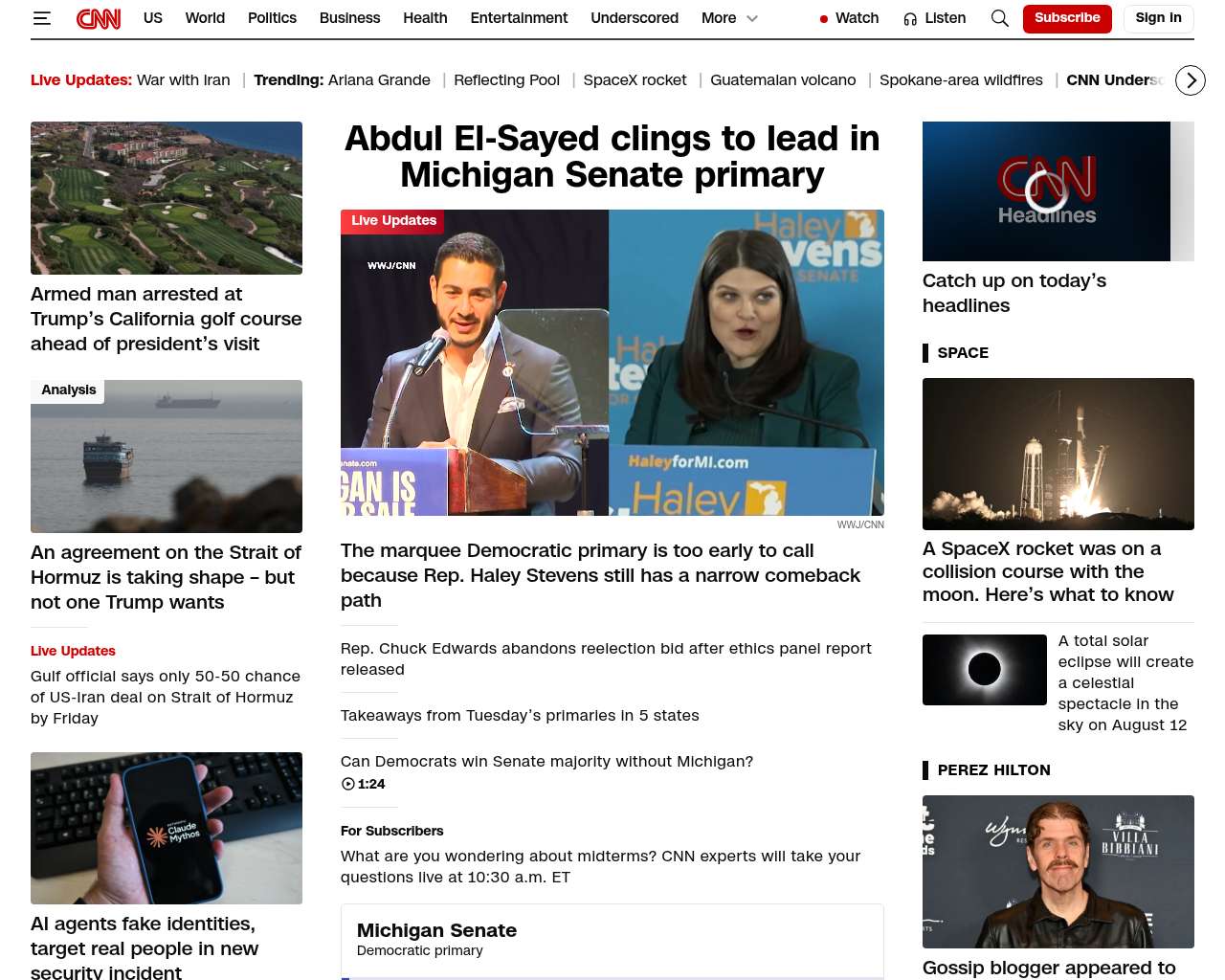Image resolution: width=1225 pixels, height=980 pixels.
Task: Open the SPACE section label
Action: [x=963, y=353]
